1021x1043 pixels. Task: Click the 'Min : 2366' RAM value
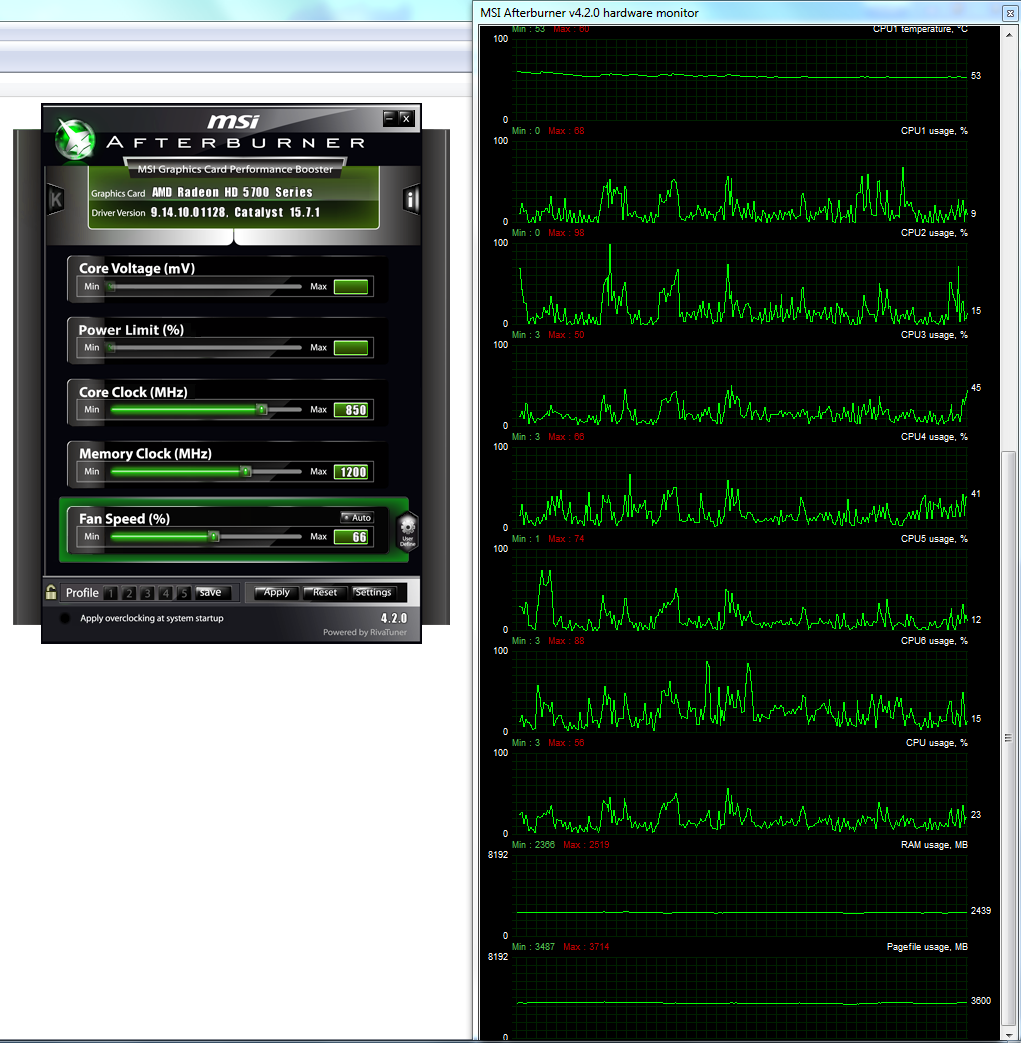click(x=533, y=845)
